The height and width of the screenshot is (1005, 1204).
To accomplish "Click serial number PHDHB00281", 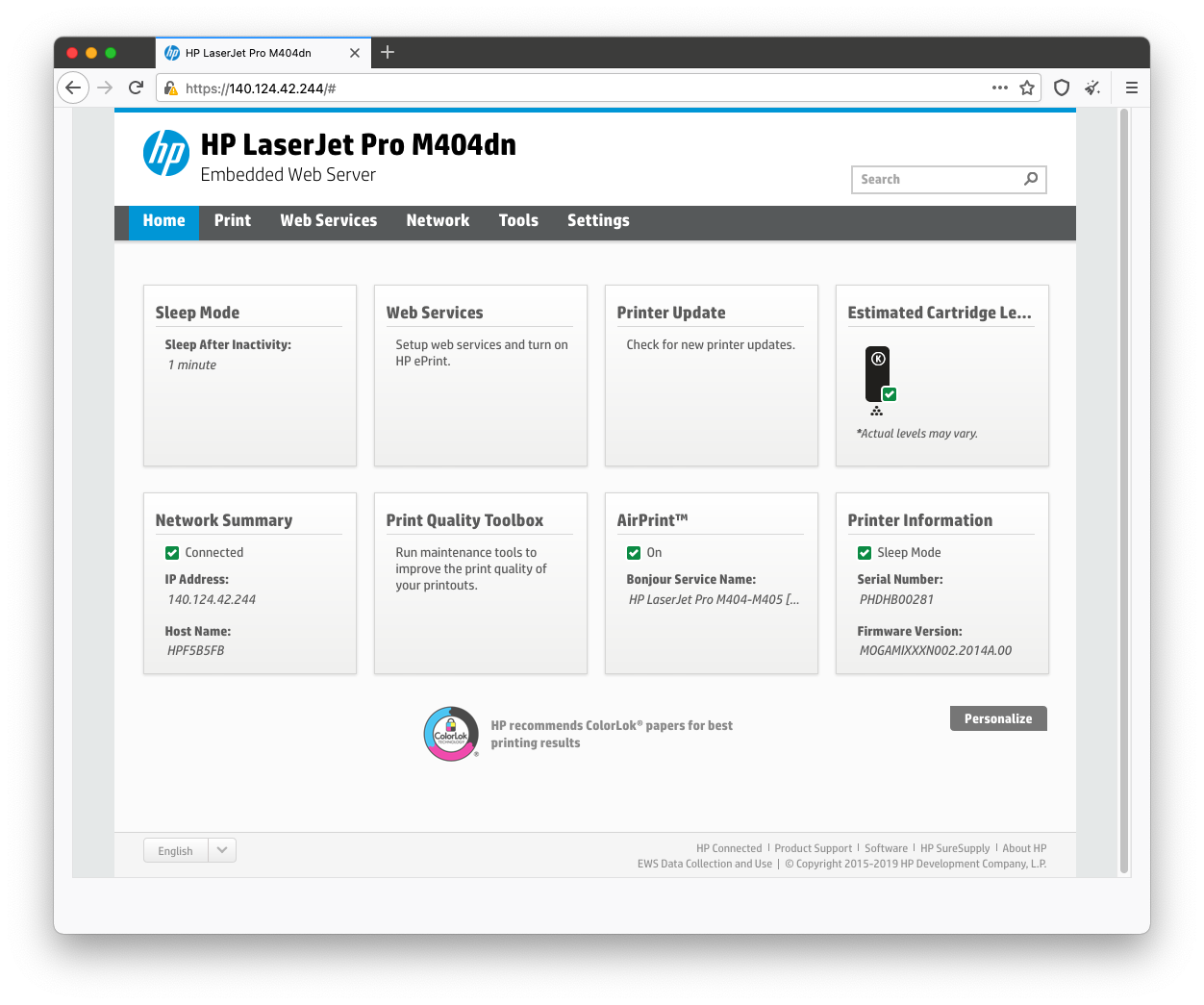I will pos(896,599).
